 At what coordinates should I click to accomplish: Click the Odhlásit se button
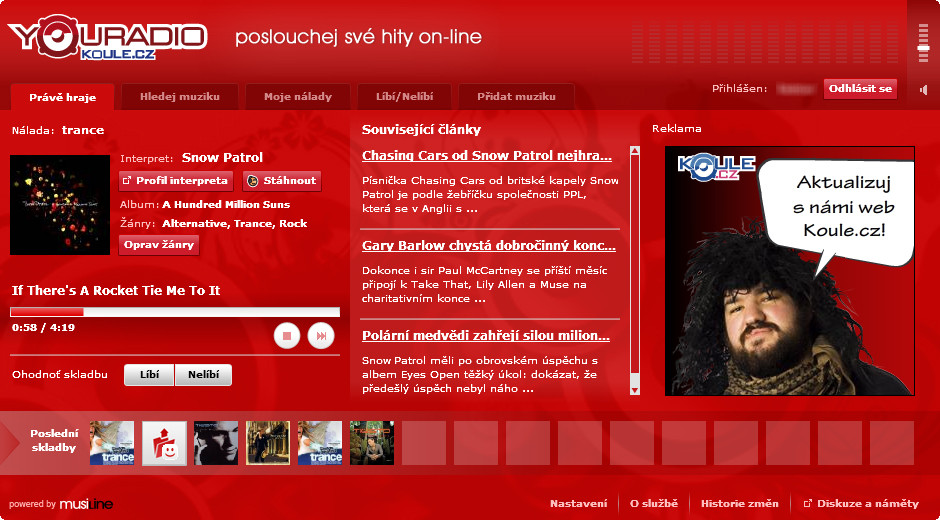click(860, 89)
